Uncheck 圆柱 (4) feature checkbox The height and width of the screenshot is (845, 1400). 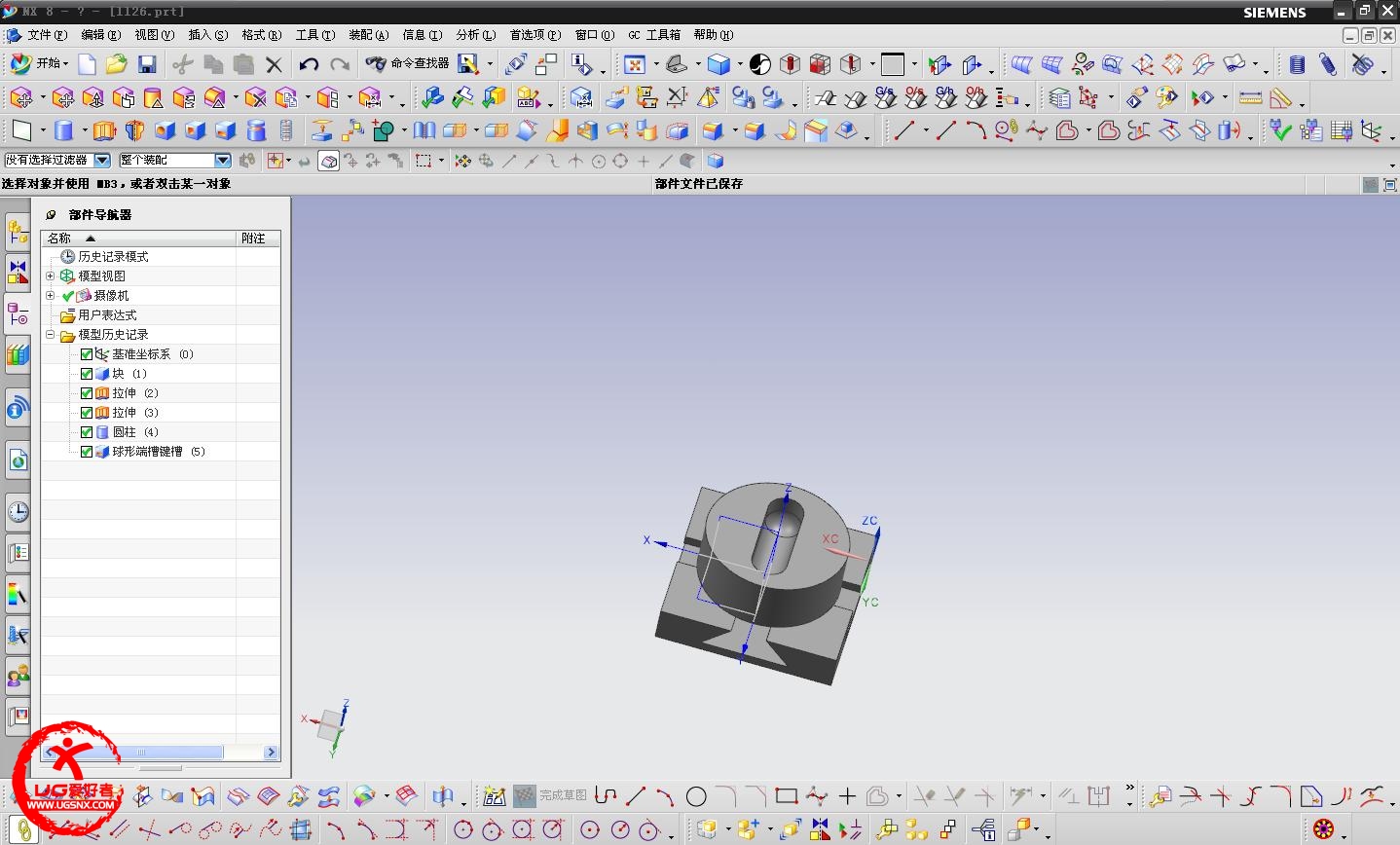point(87,432)
